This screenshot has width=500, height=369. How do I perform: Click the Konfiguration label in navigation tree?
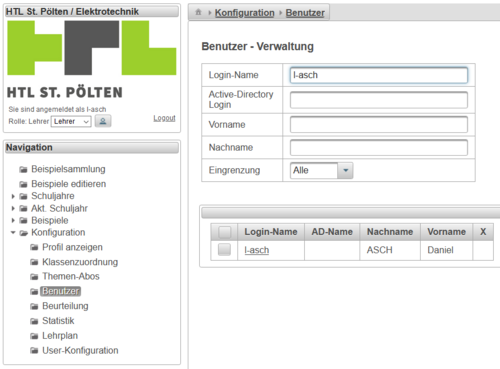tap(58, 232)
